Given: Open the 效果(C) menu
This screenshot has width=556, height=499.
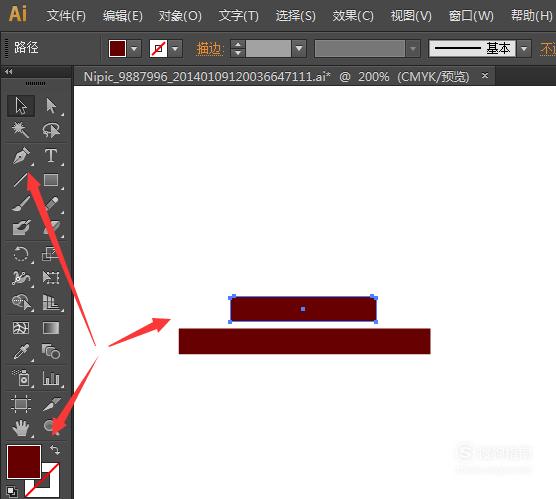Looking at the screenshot, I should [353, 16].
